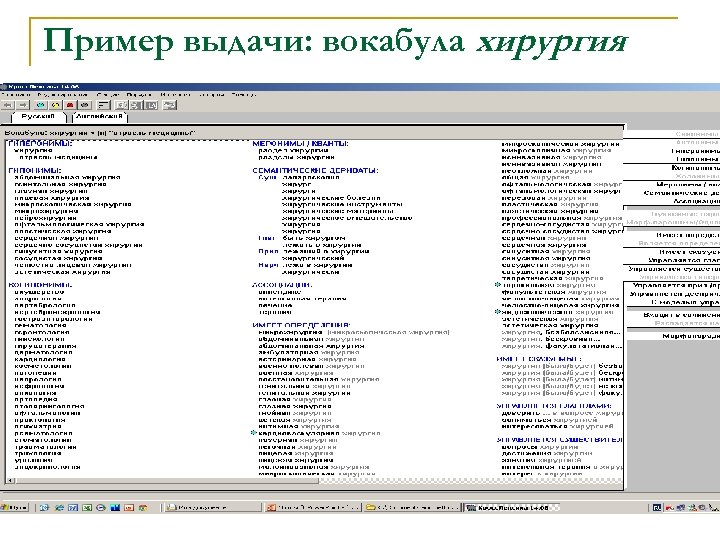
Task: Select Имеет определения in the right panel
Action: point(688,235)
